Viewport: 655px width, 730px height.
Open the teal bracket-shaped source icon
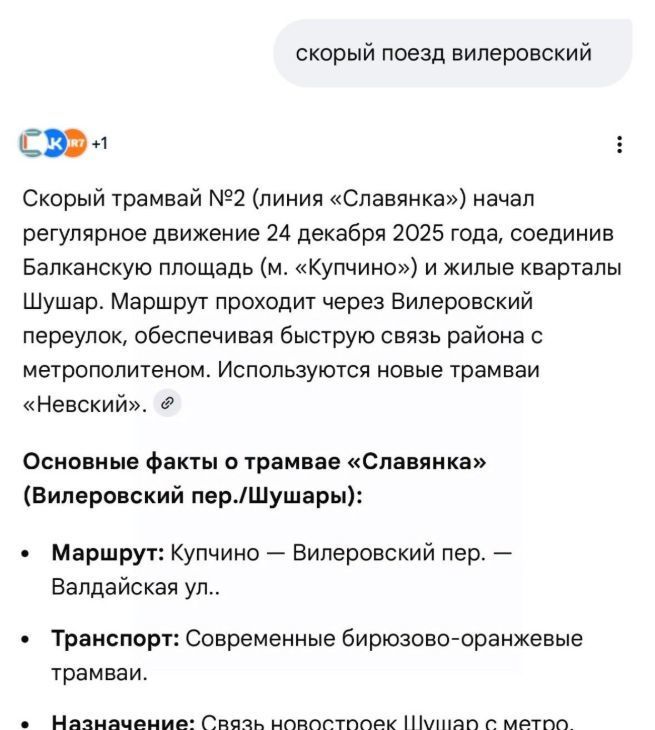tap(33, 143)
